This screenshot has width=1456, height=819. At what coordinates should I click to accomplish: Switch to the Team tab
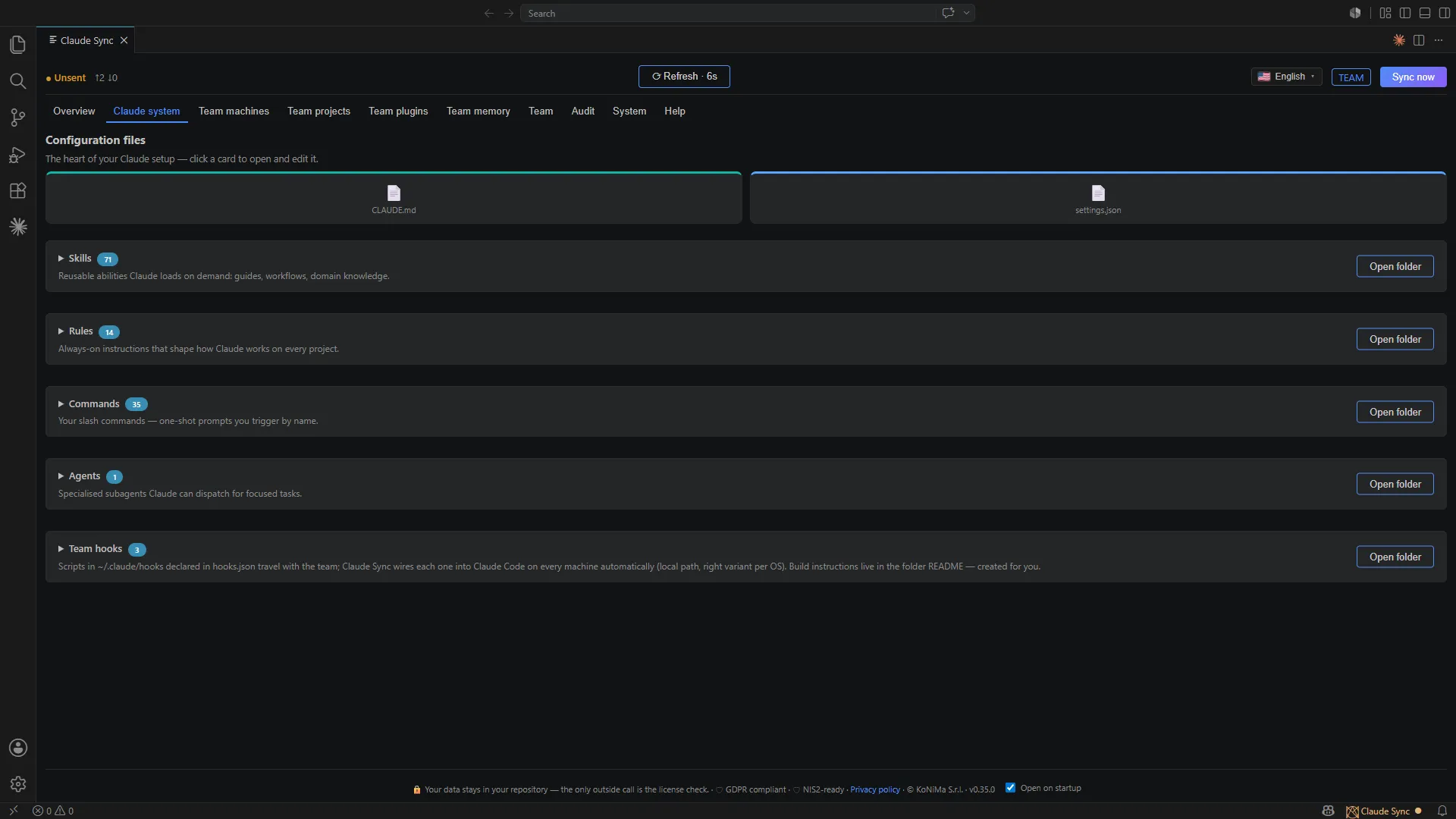coord(541,111)
